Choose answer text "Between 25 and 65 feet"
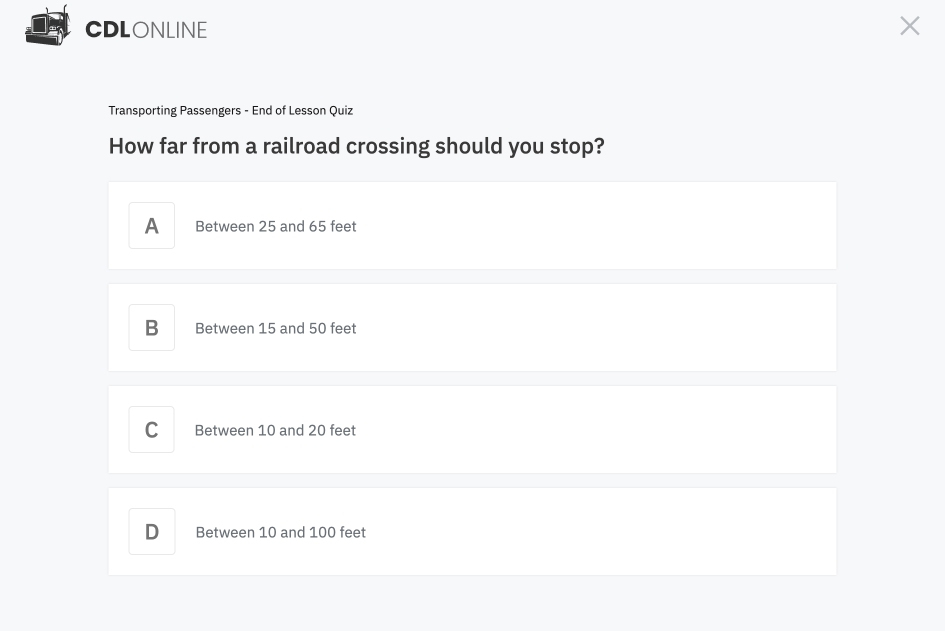The height and width of the screenshot is (631, 945). (276, 227)
